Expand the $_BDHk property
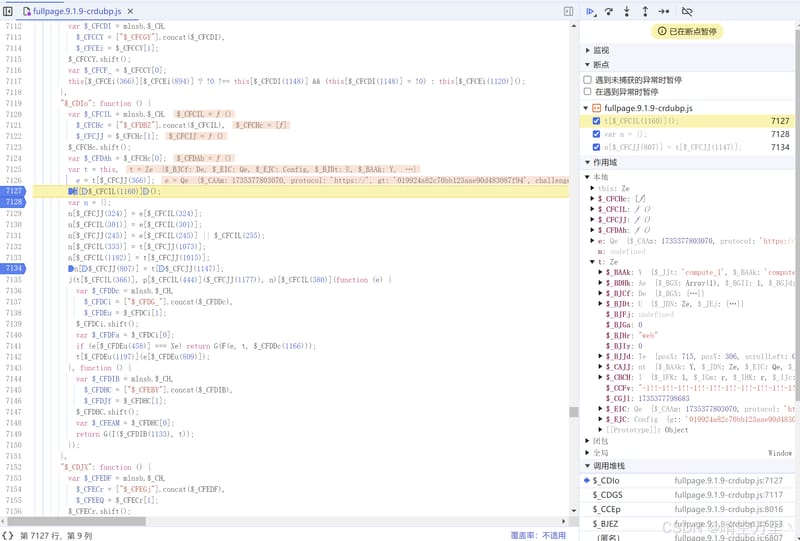This screenshot has width=800, height=541. 601,283
